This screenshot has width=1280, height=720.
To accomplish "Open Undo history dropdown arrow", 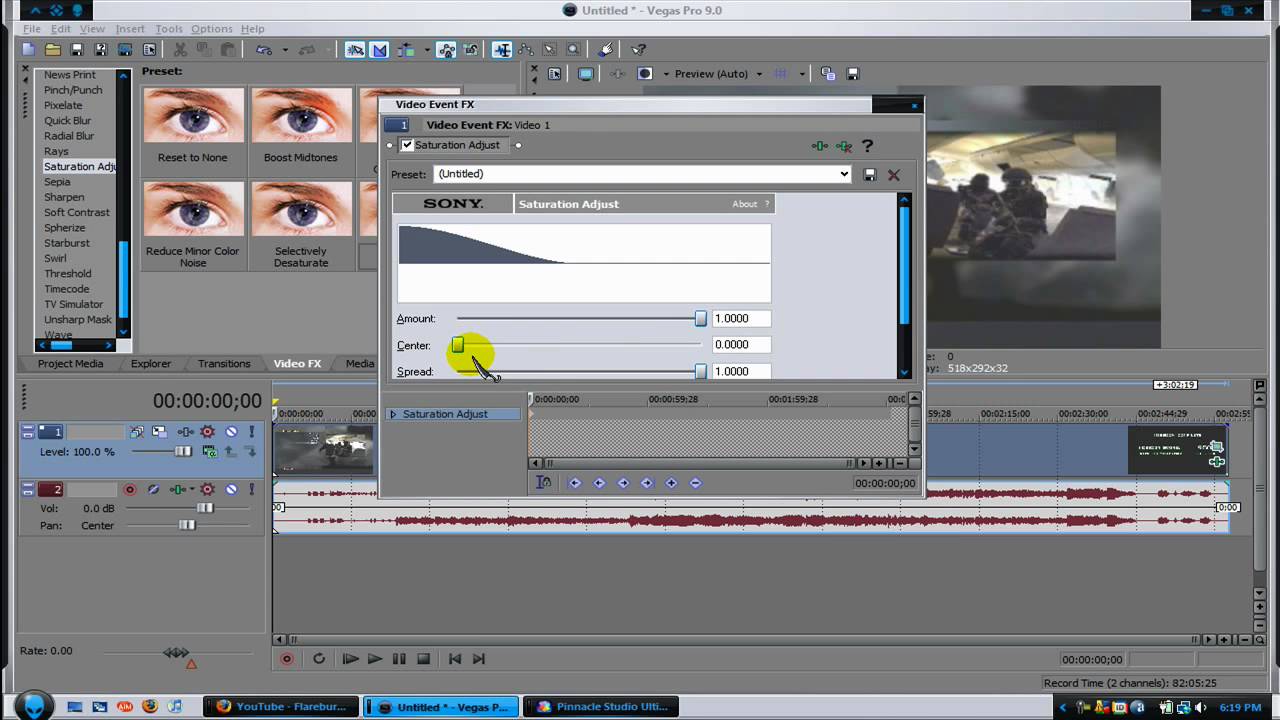I will point(285,49).
